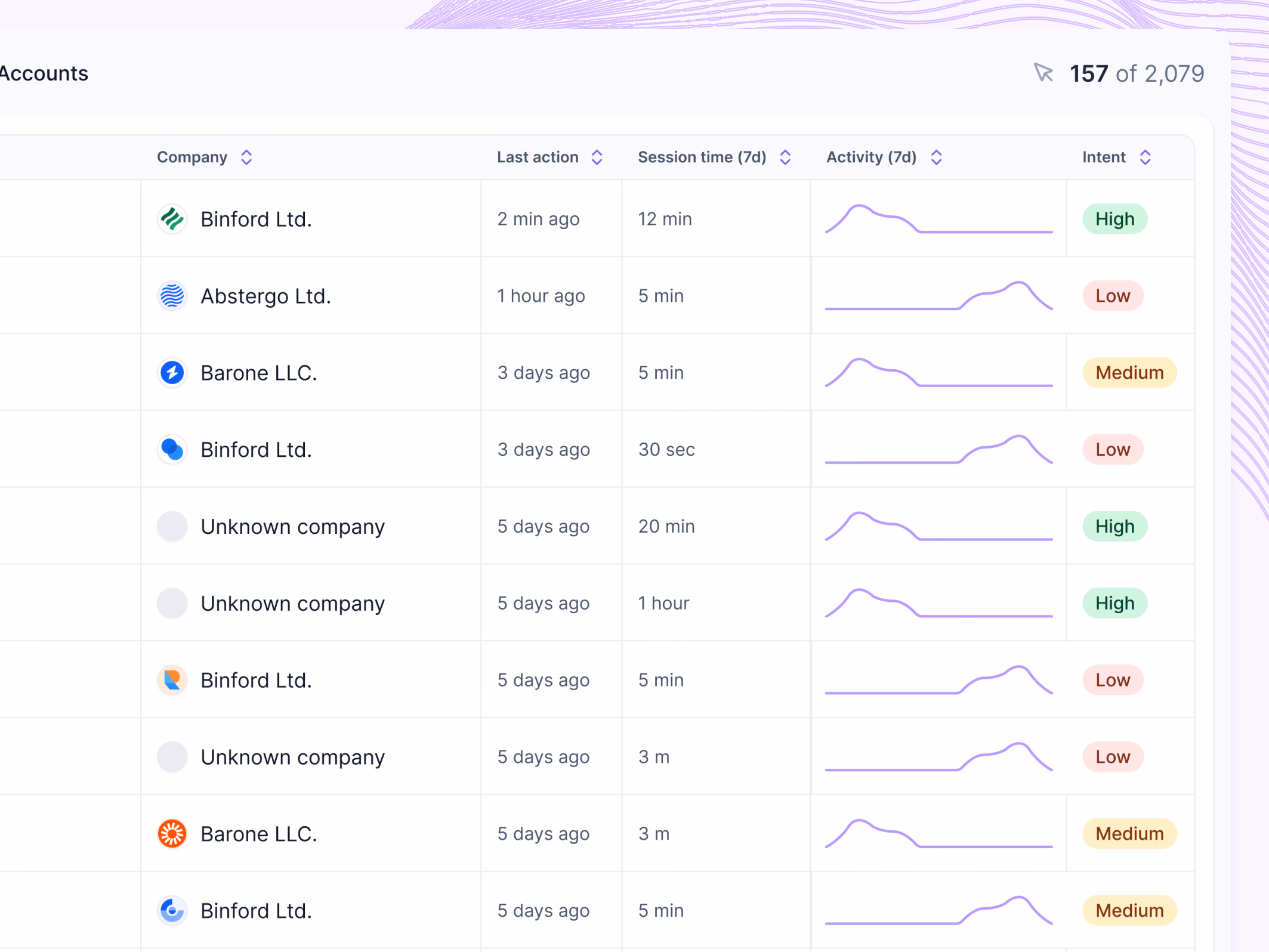Open Binford Ltd. with Medium intent

(256, 911)
